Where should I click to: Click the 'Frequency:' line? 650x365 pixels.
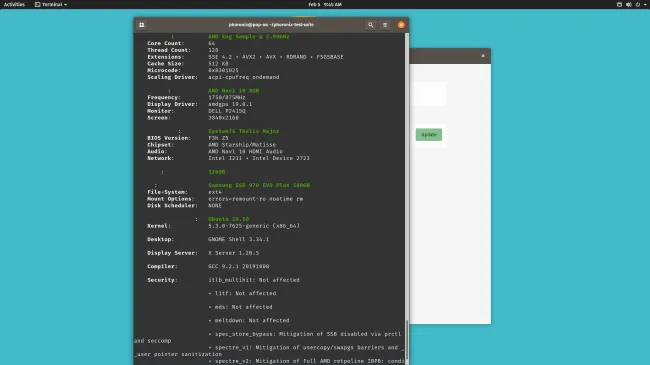196,97
